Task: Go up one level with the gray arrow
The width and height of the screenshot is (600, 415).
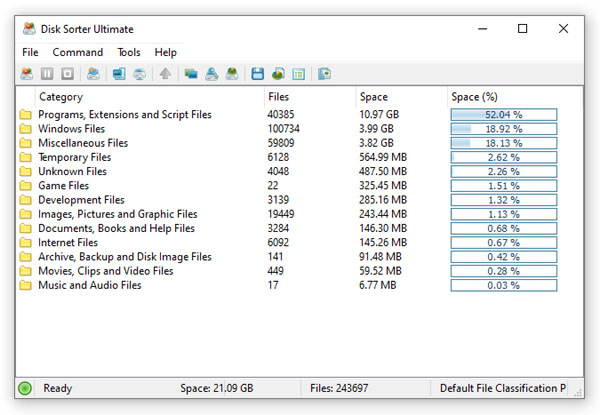Action: click(165, 73)
